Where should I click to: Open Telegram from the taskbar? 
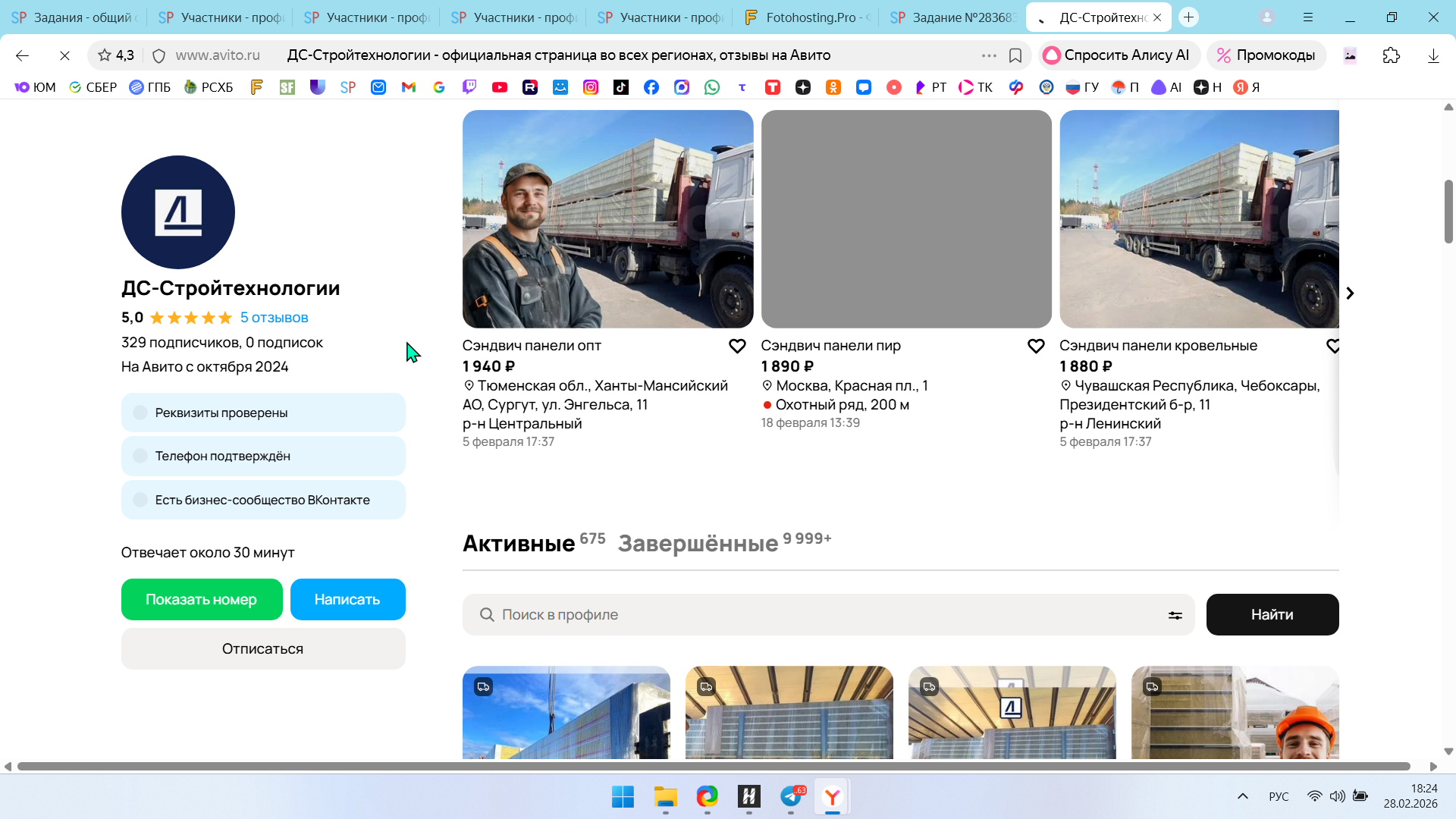[791, 797]
